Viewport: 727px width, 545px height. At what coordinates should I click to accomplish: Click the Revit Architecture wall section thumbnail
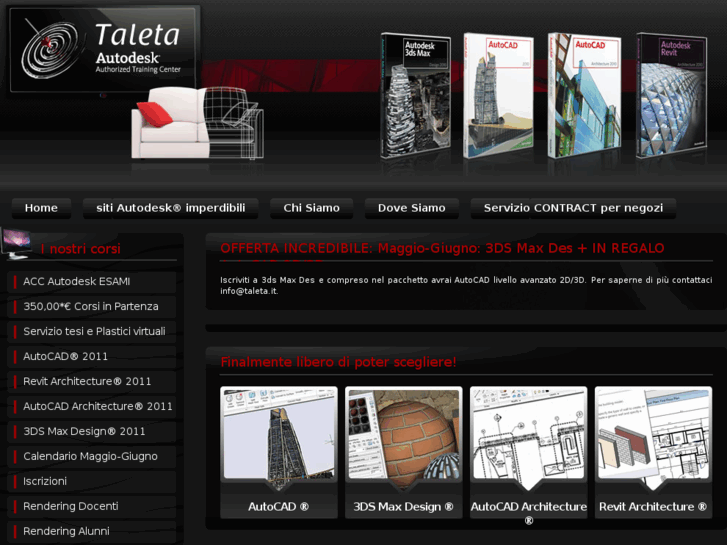653,434
